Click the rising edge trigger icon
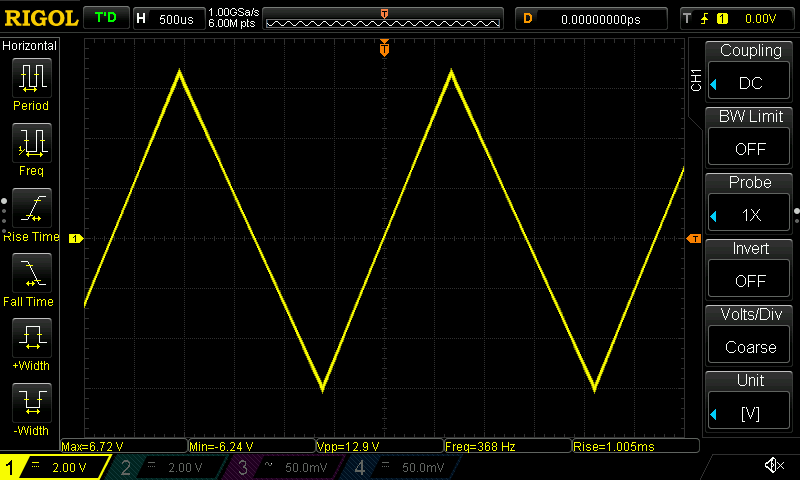800x480 pixels. coord(705,19)
